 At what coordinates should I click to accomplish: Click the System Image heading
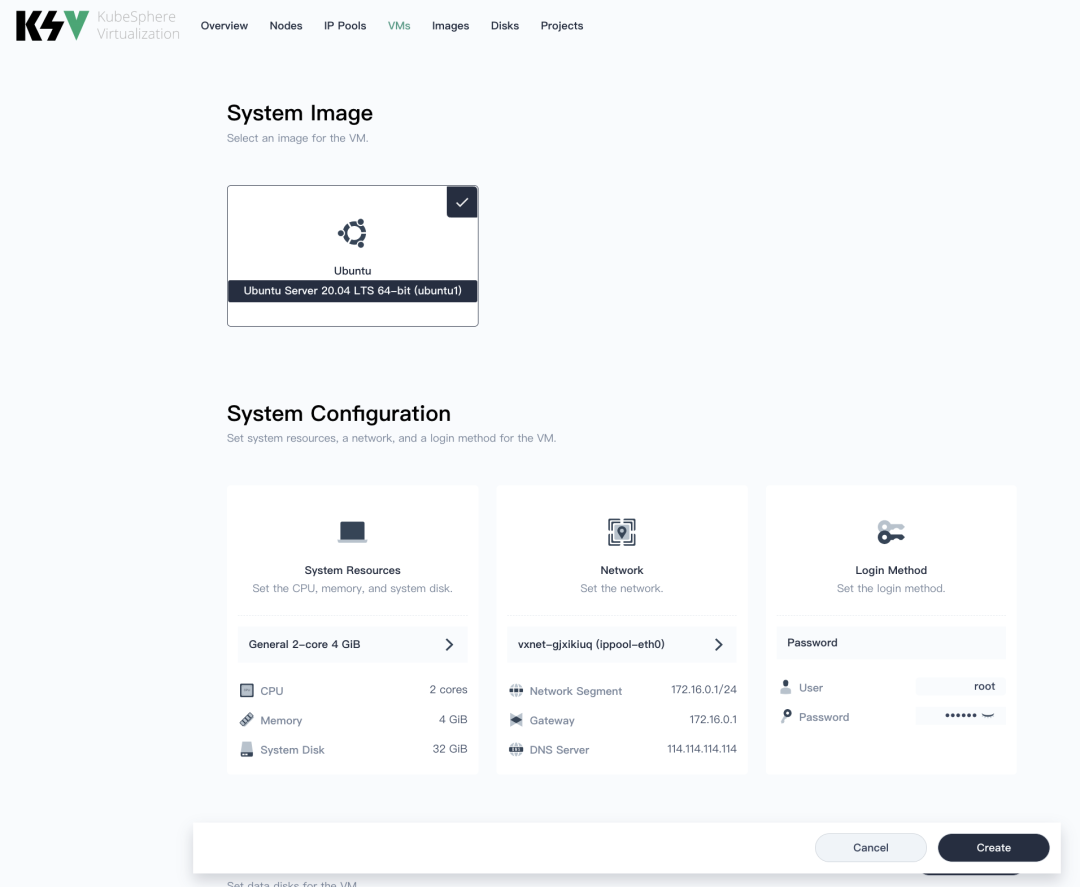pos(300,113)
